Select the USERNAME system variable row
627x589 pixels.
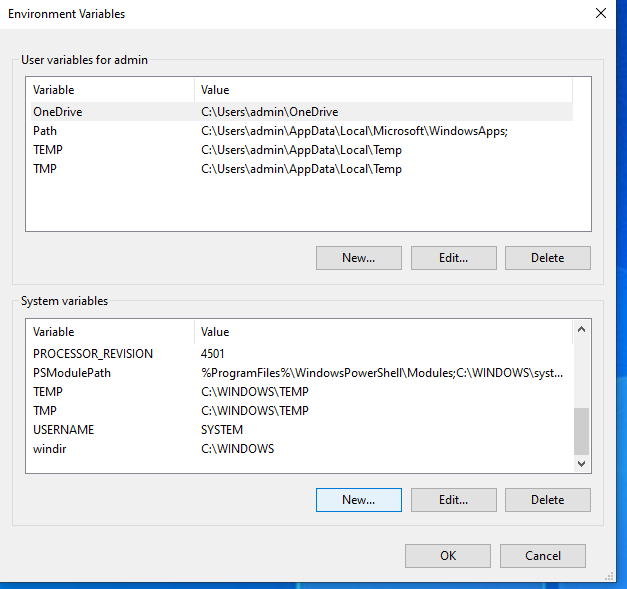point(302,429)
